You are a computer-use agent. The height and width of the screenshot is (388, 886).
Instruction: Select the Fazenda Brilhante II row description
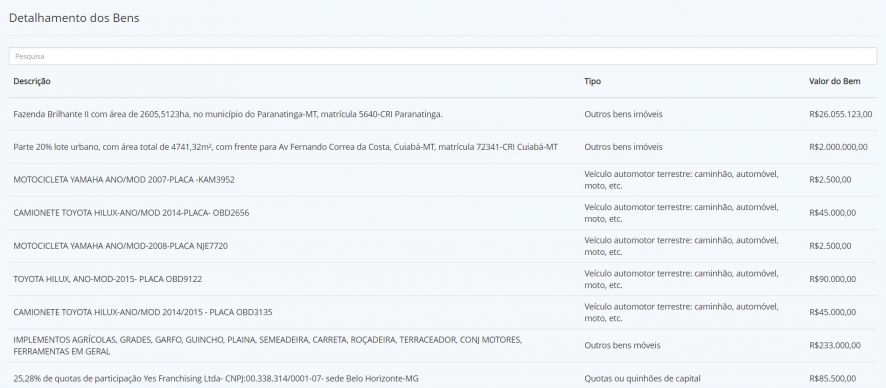pos(228,114)
